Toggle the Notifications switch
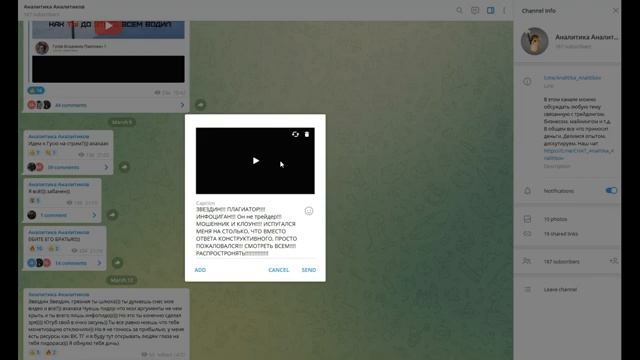Viewport: 640px width, 360px height. coord(611,191)
